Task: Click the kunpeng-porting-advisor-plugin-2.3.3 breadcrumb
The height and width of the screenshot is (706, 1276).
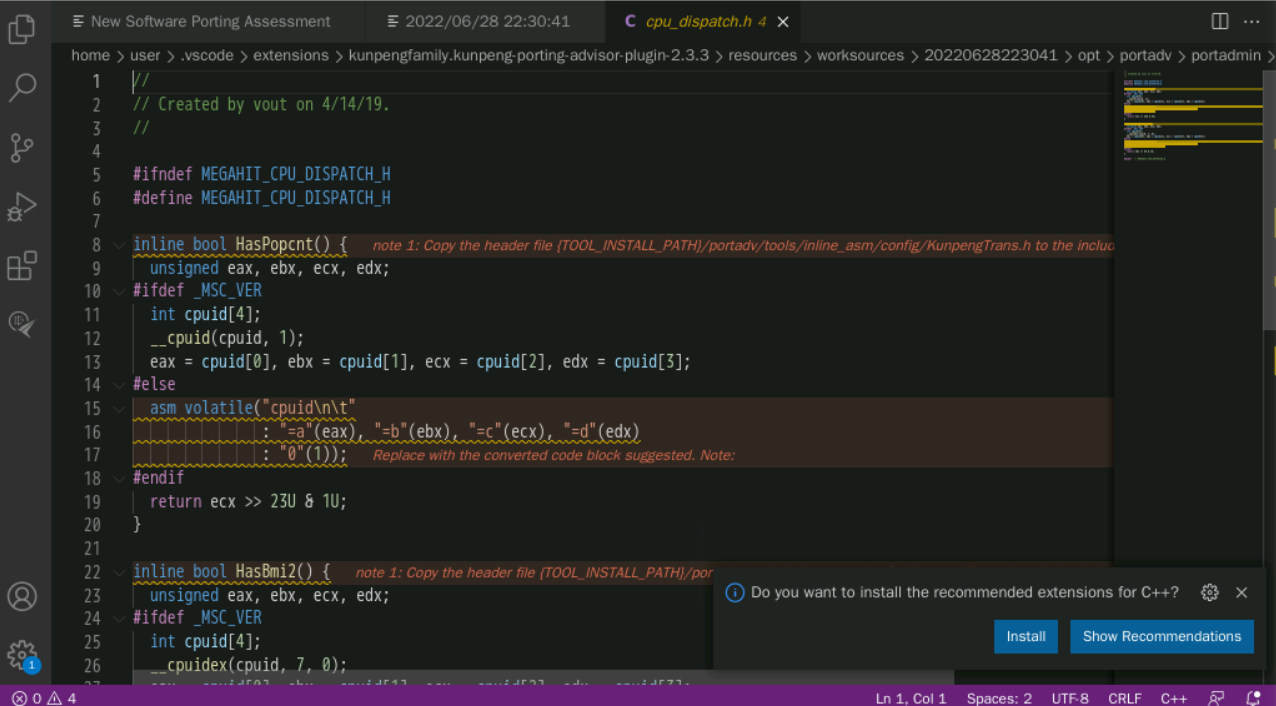Action: click(x=529, y=55)
